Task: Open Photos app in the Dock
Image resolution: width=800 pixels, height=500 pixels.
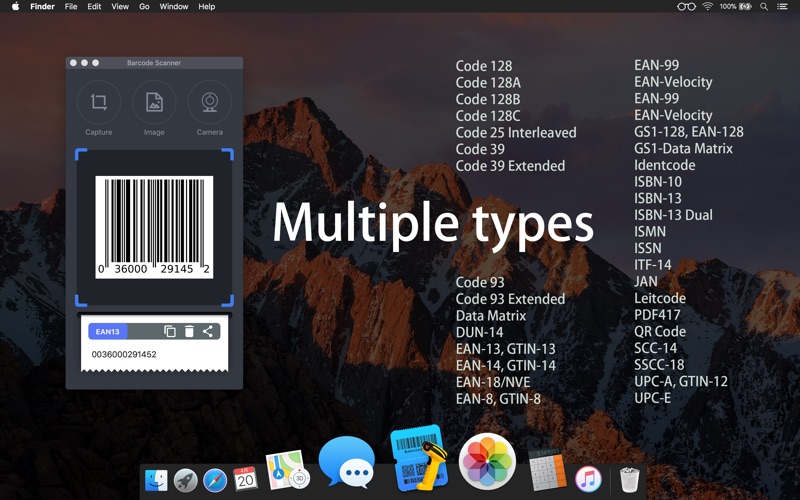Action: (x=487, y=462)
